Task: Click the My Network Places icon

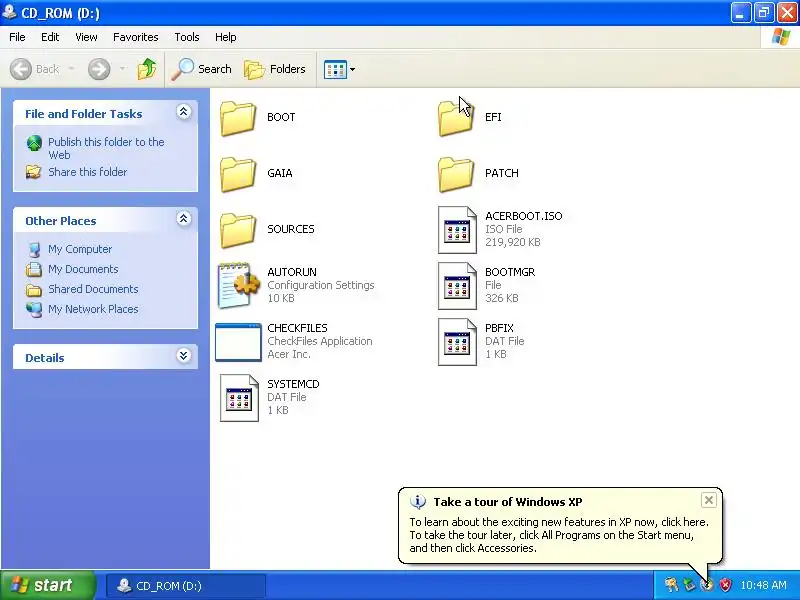Action: coord(34,309)
